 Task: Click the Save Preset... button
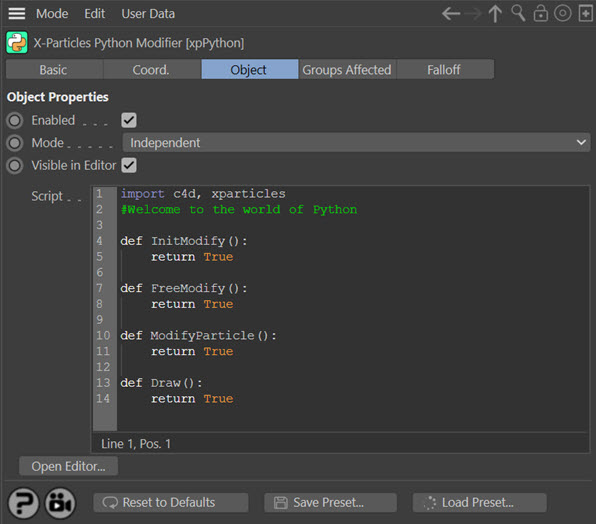tap(330, 502)
